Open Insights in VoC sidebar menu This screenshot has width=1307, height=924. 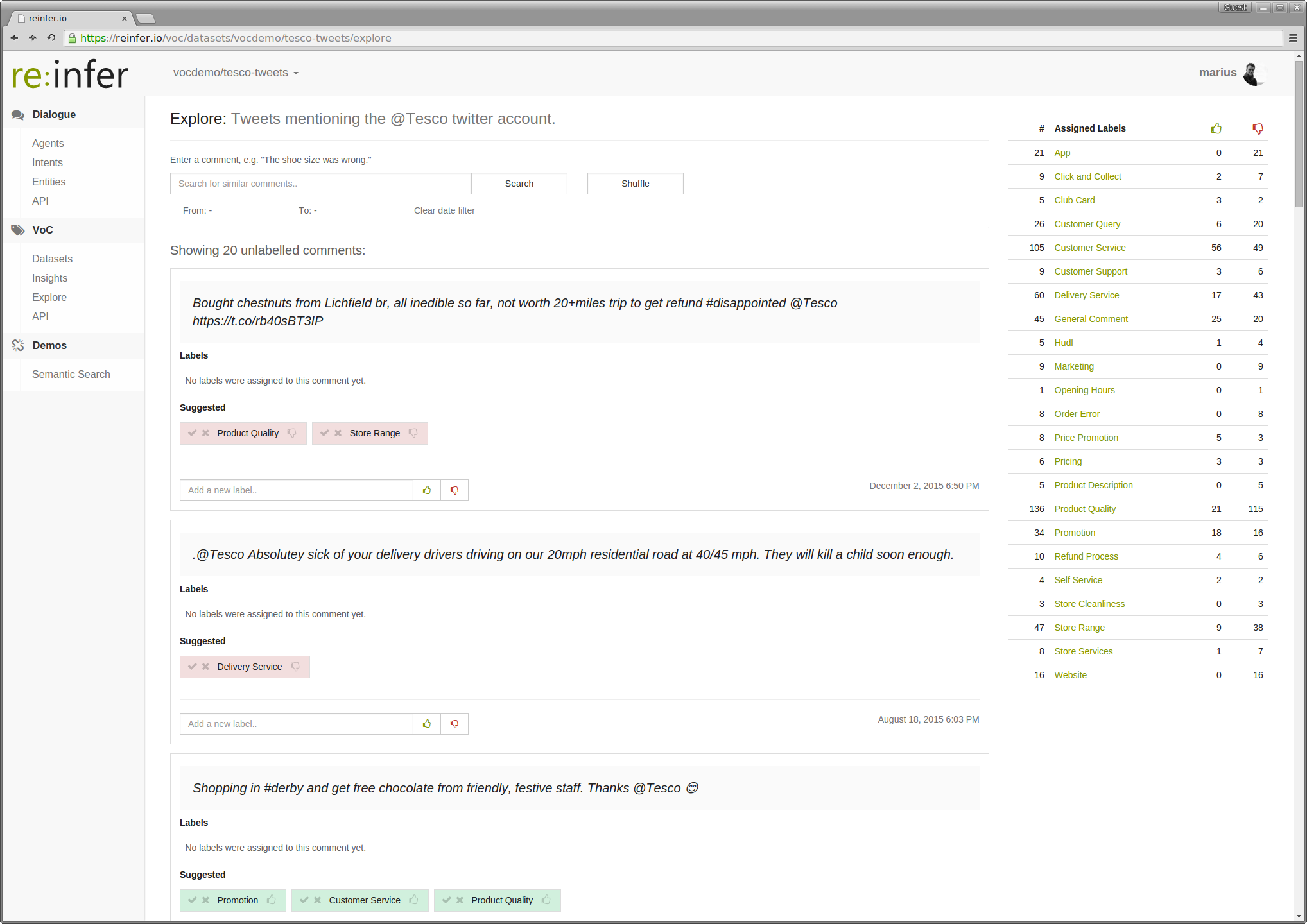point(49,278)
